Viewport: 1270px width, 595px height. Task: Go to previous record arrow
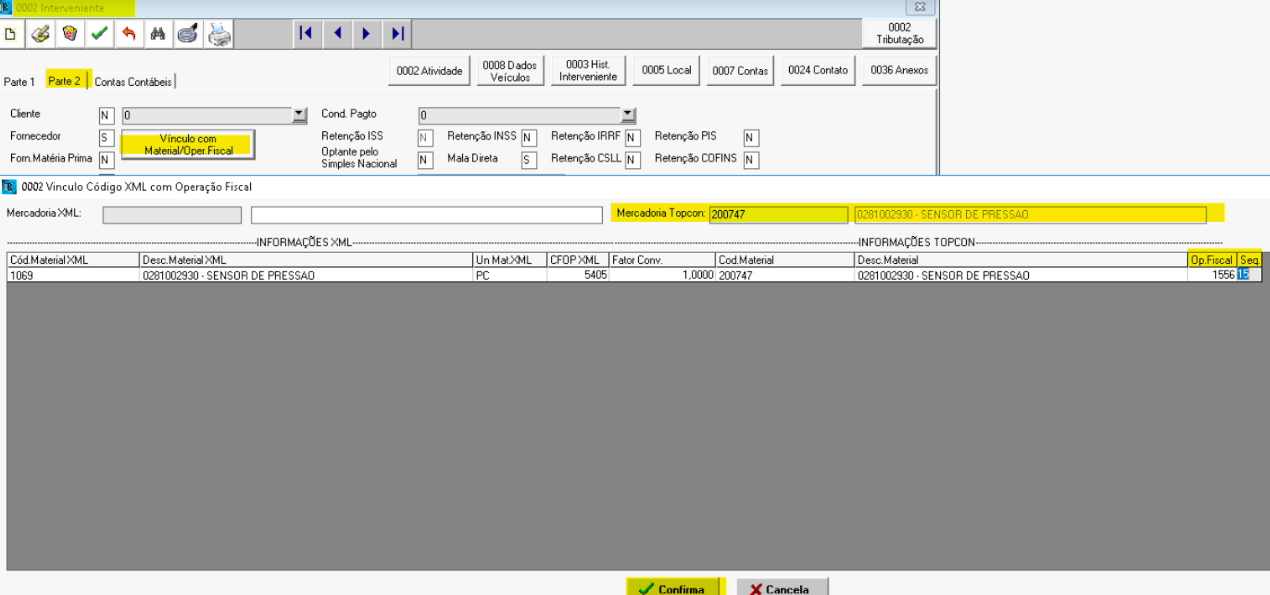(337, 34)
